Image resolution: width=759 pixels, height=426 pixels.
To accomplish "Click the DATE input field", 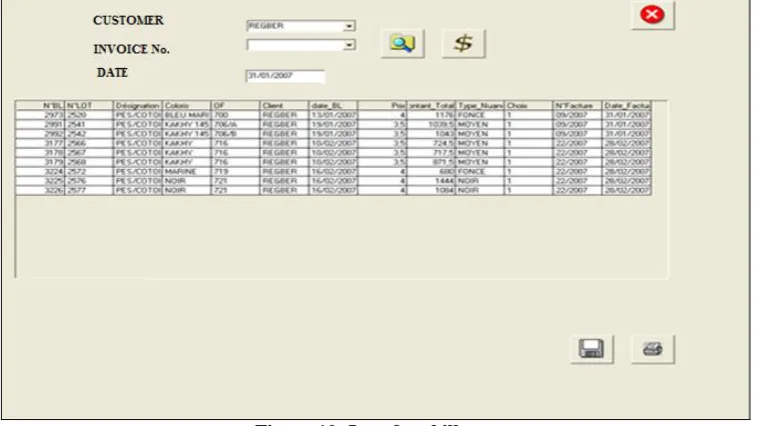I will coord(285,76).
